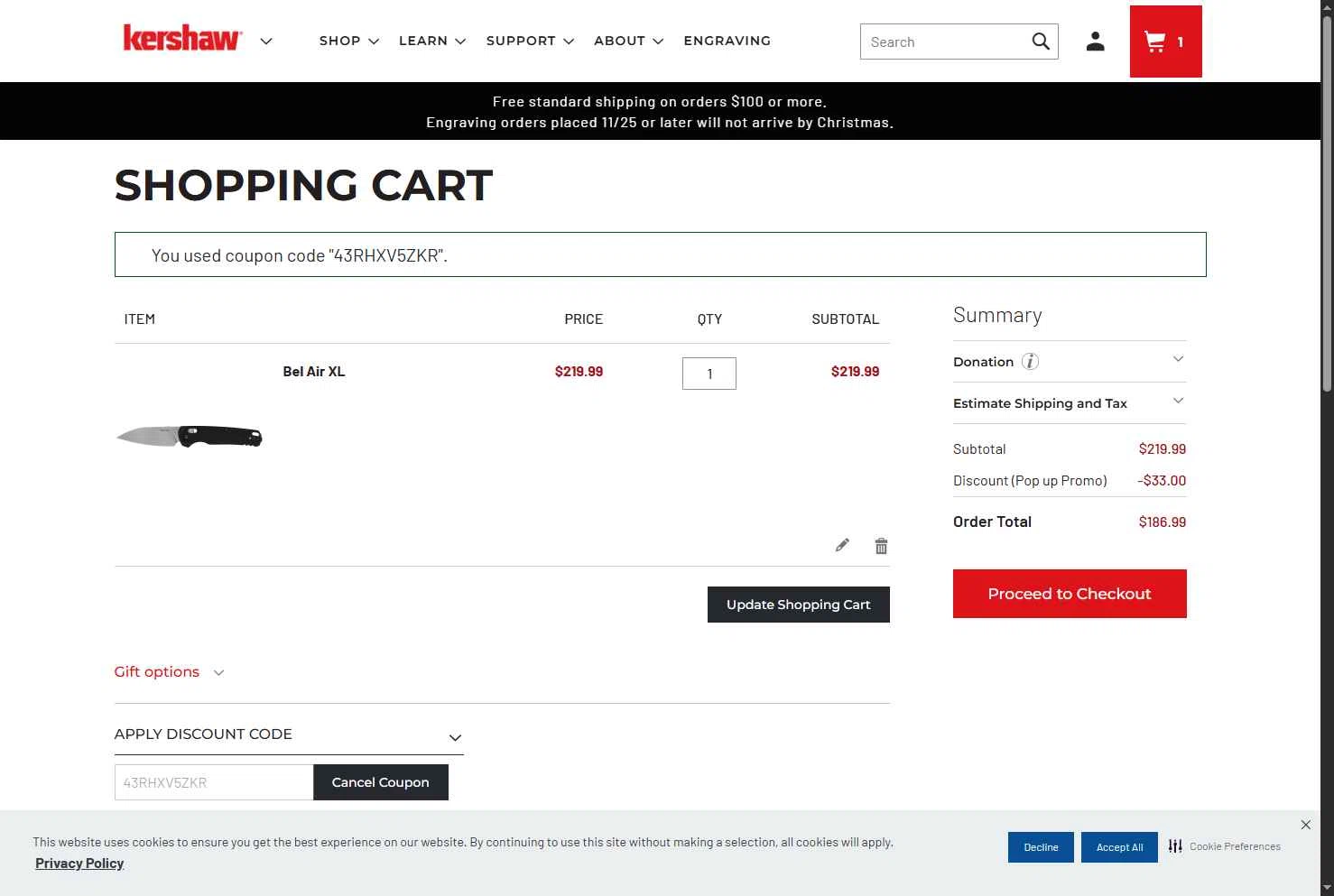This screenshot has height=896, width=1334.
Task: Expand Estimate Shipping and Tax
Action: click(1070, 403)
